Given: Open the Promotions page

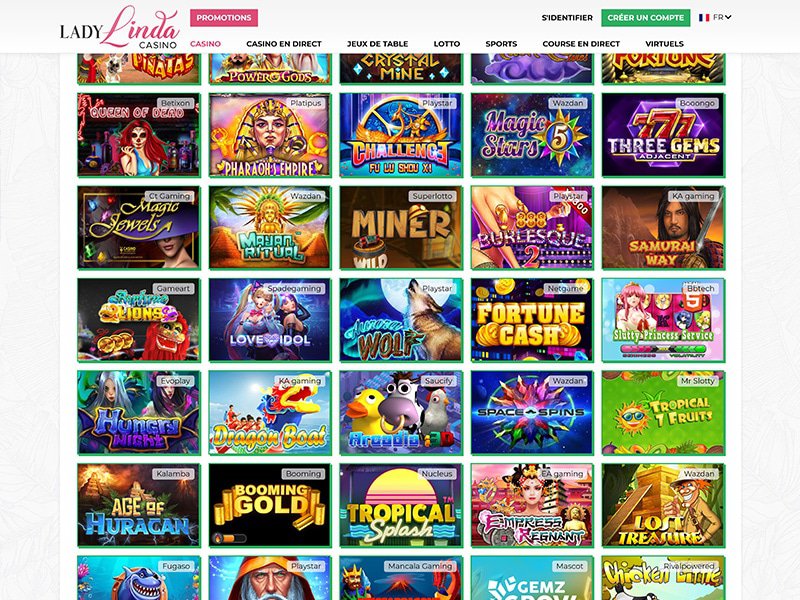Looking at the screenshot, I should point(224,17).
